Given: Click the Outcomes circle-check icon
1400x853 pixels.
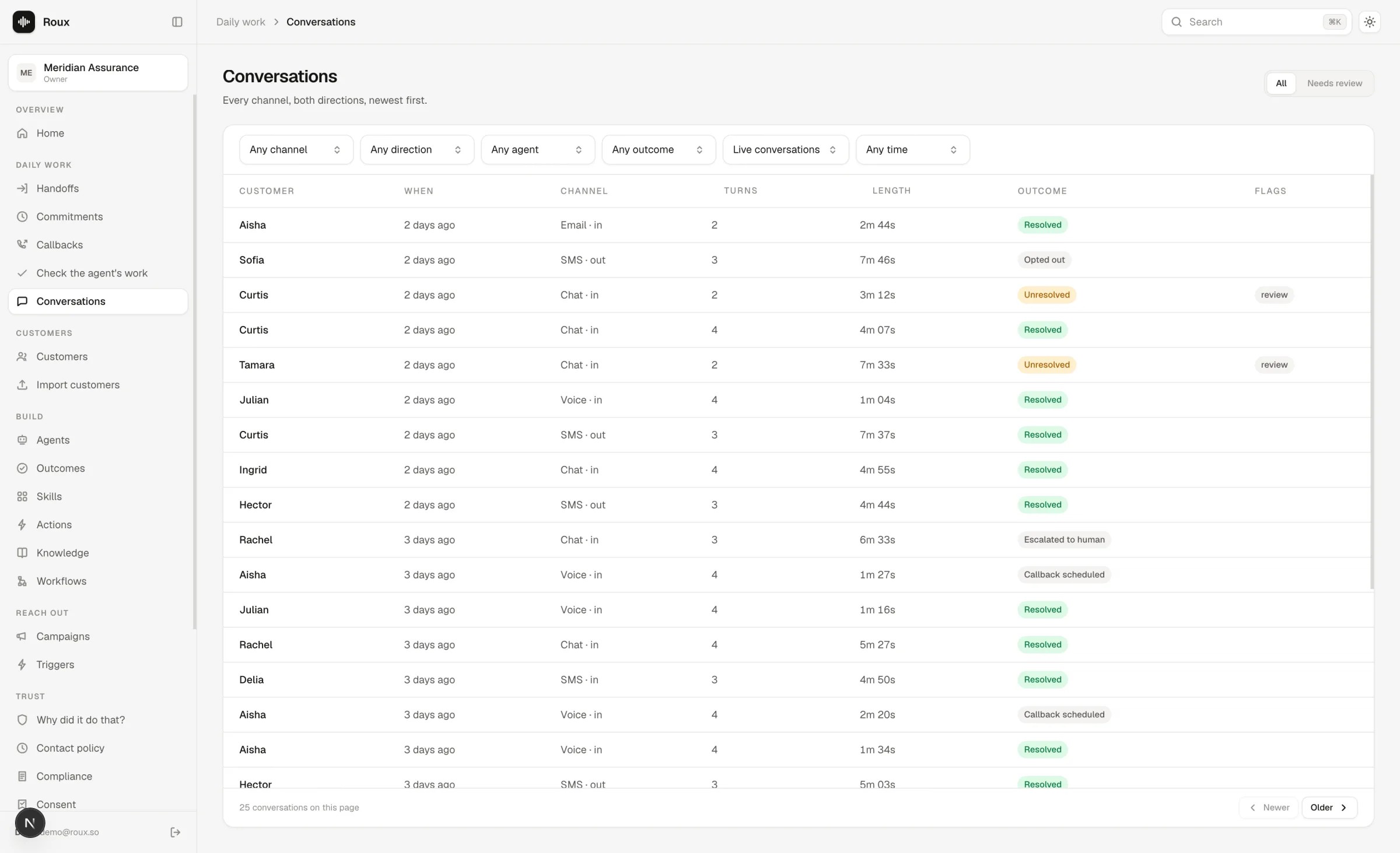Looking at the screenshot, I should point(22,468).
